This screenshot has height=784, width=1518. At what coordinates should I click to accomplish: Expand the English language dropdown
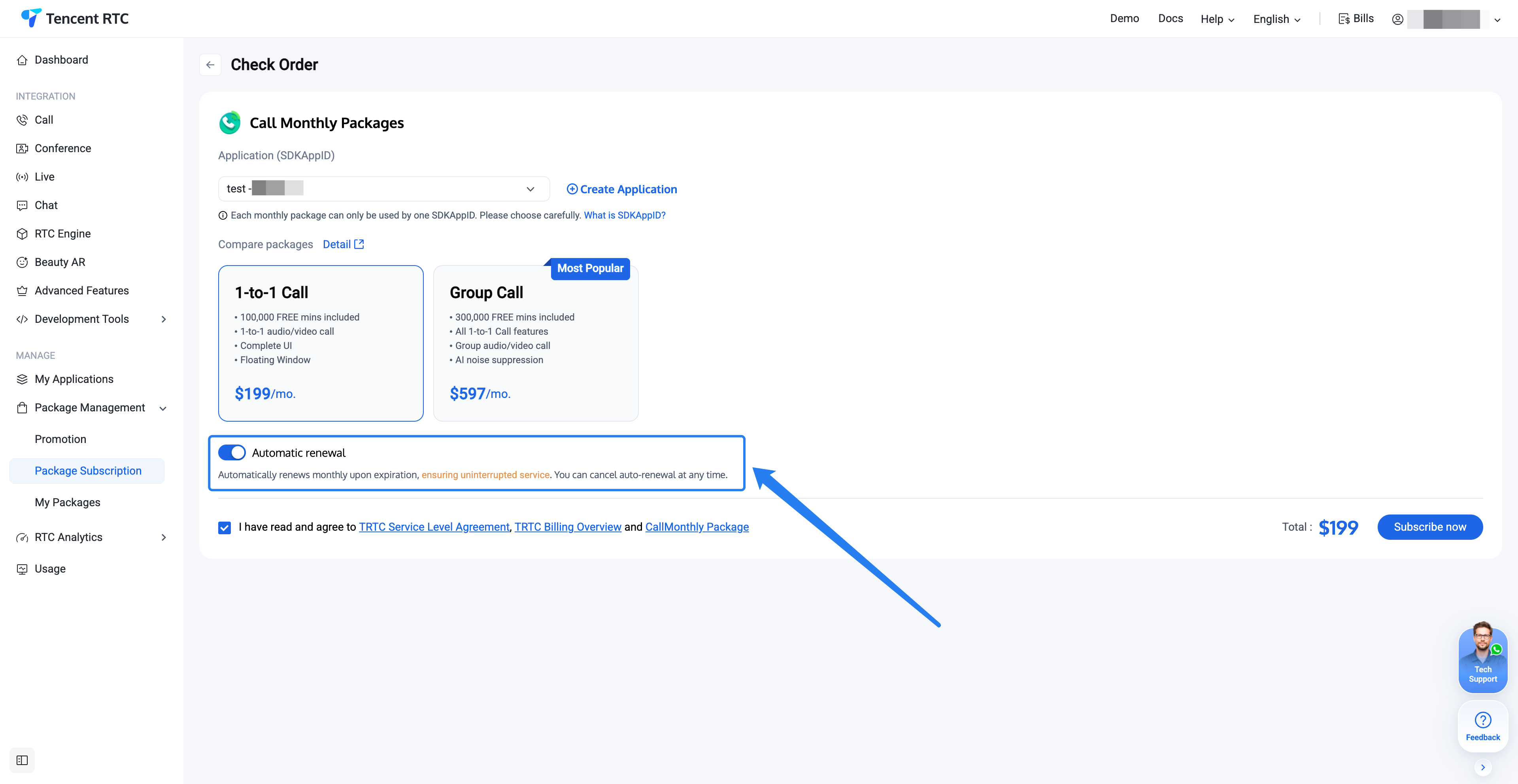pyautogui.click(x=1276, y=19)
